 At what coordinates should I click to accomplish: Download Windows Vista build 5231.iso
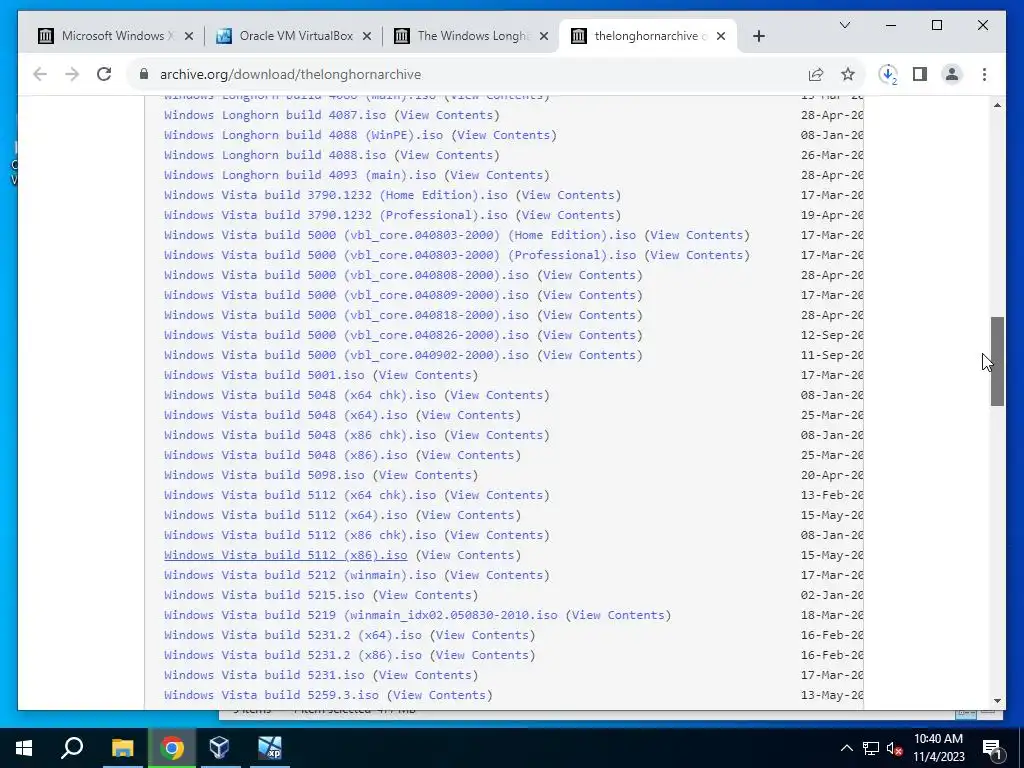point(264,675)
